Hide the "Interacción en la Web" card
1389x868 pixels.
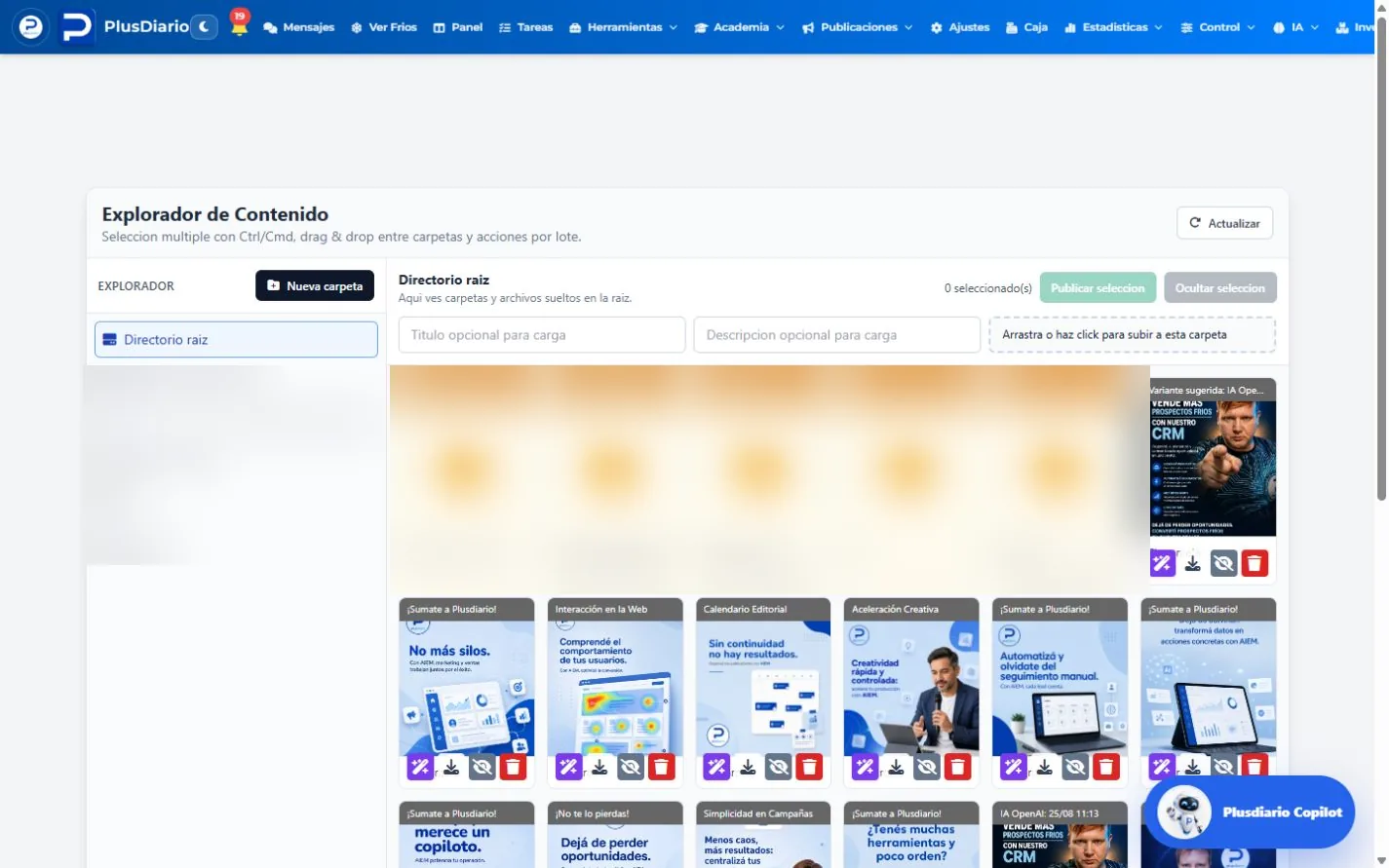click(x=630, y=767)
